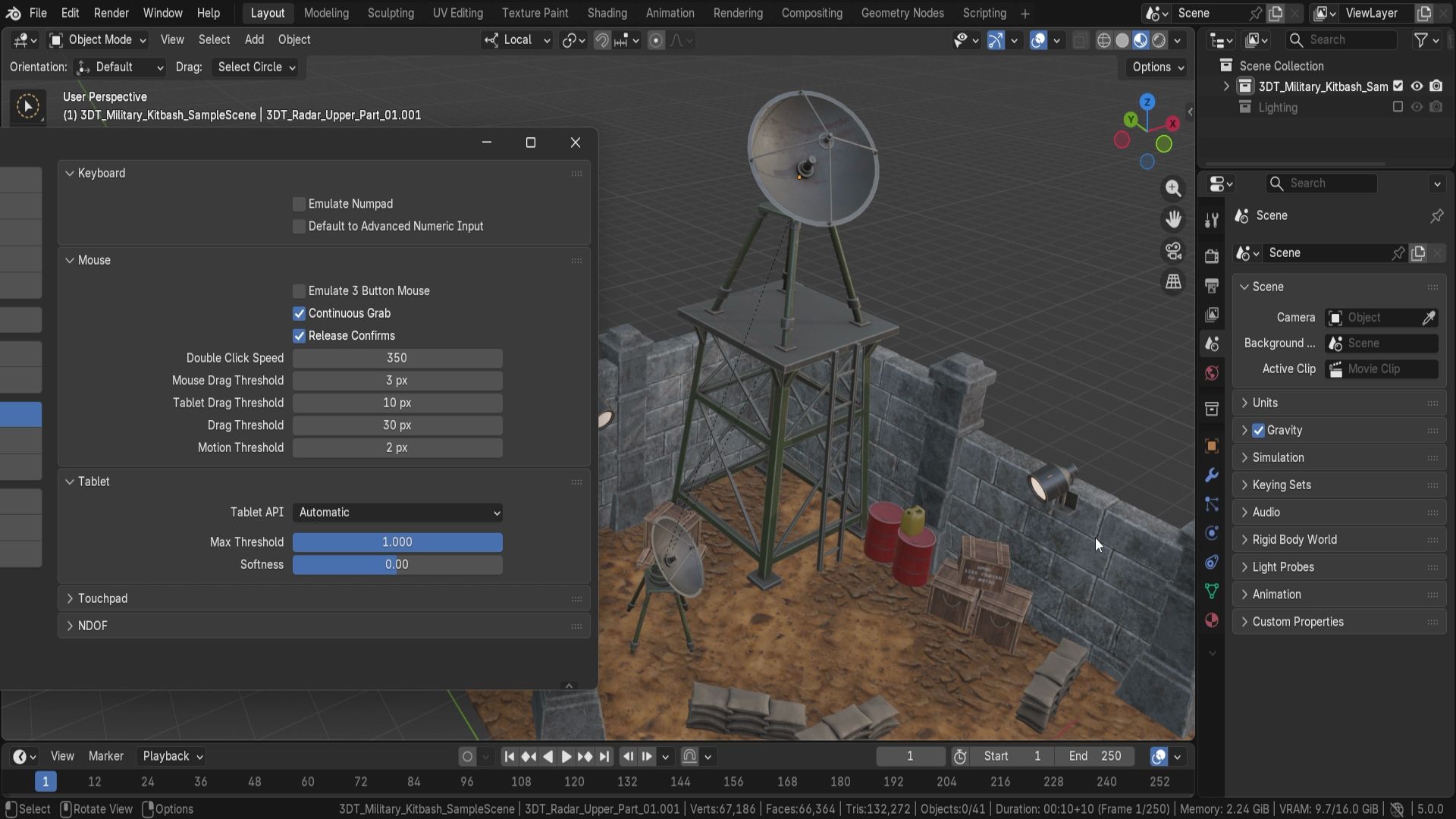This screenshot has height=819, width=1456.
Task: Switch to the Shading workspace tab
Action: [x=607, y=13]
